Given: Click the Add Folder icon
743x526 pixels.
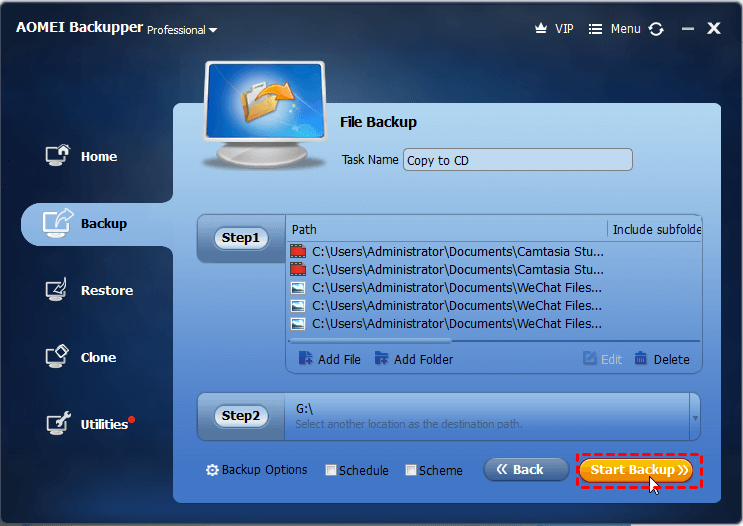Looking at the screenshot, I should click(x=381, y=358).
